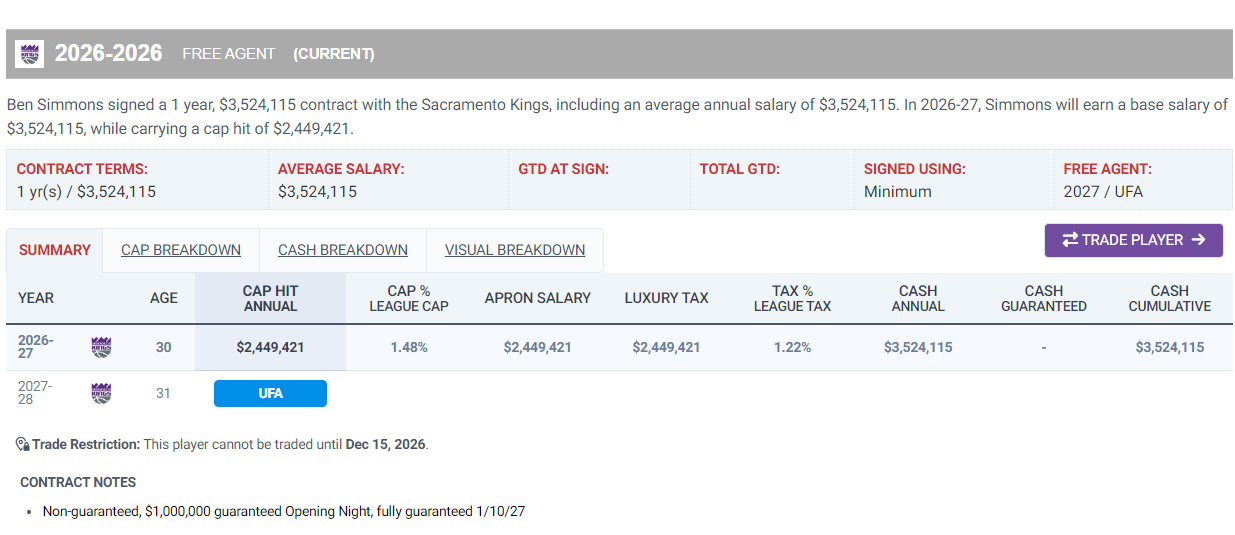The height and width of the screenshot is (535, 1235).
Task: Click the swap arrows icon on the Trade Player button
Action: tap(1070, 240)
